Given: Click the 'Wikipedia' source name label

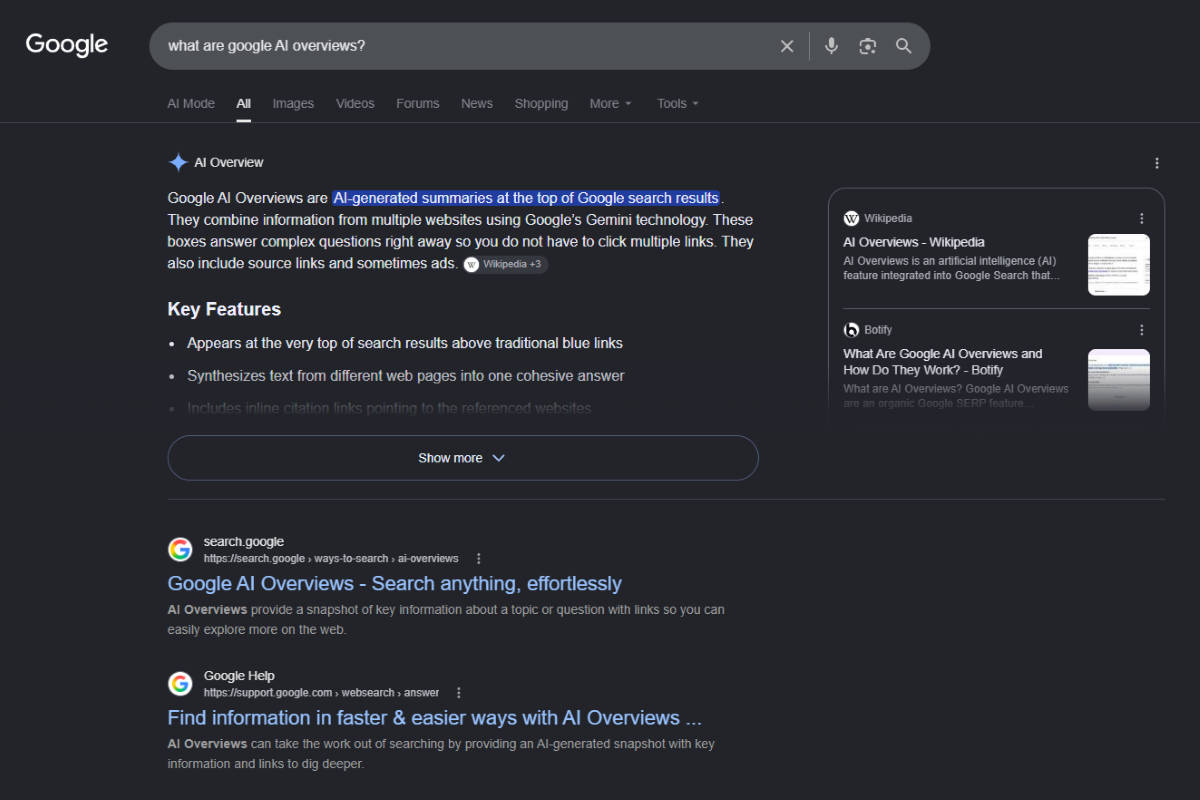Looking at the screenshot, I should 888,218.
